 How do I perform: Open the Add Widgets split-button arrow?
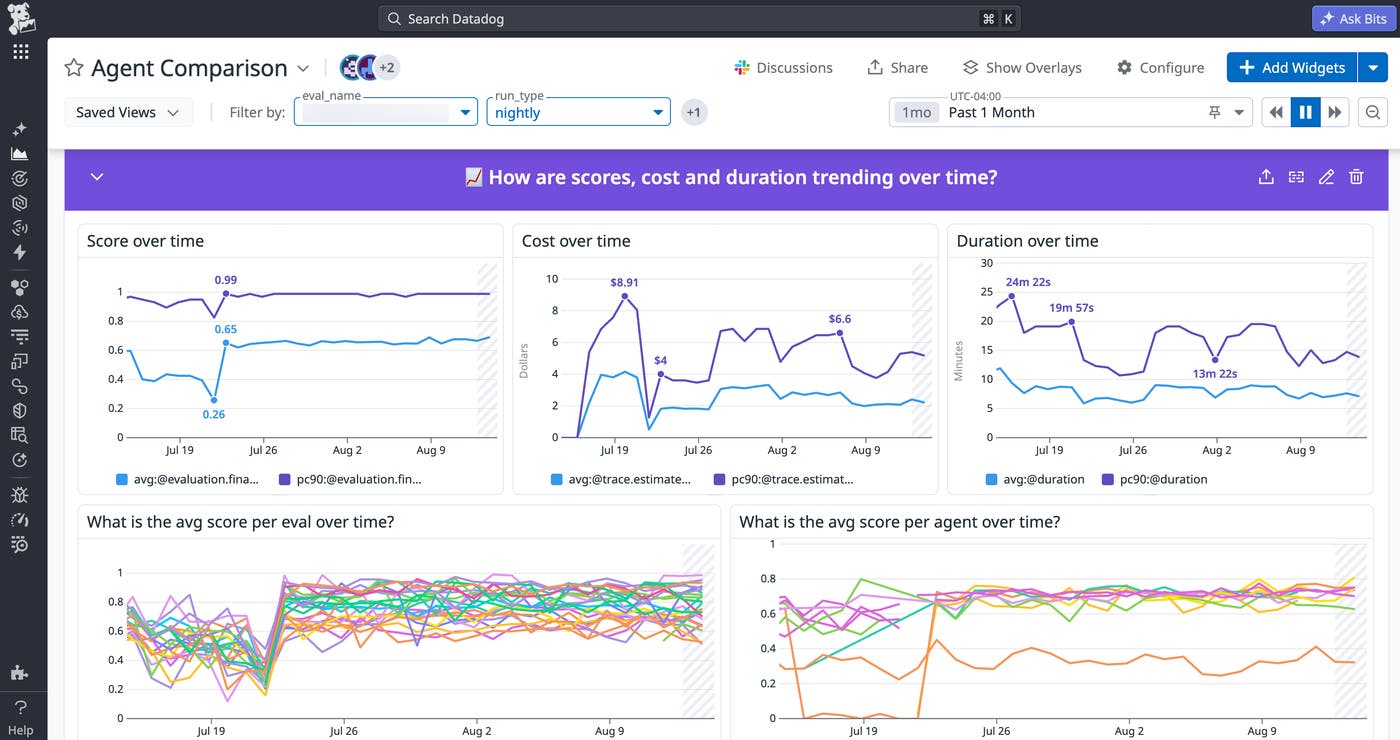click(x=1373, y=67)
